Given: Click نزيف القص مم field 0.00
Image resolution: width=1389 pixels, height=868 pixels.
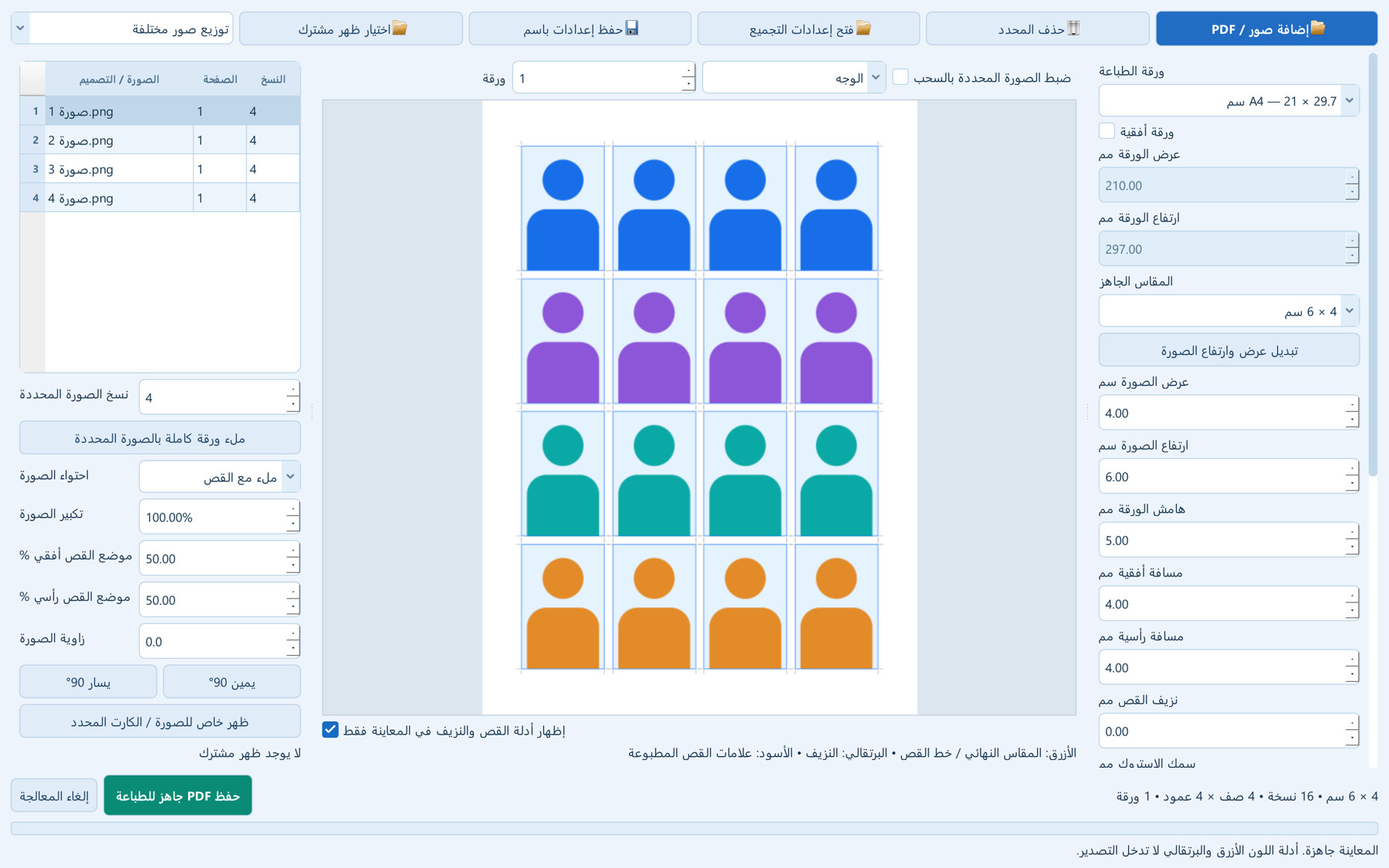Looking at the screenshot, I should (x=1228, y=731).
